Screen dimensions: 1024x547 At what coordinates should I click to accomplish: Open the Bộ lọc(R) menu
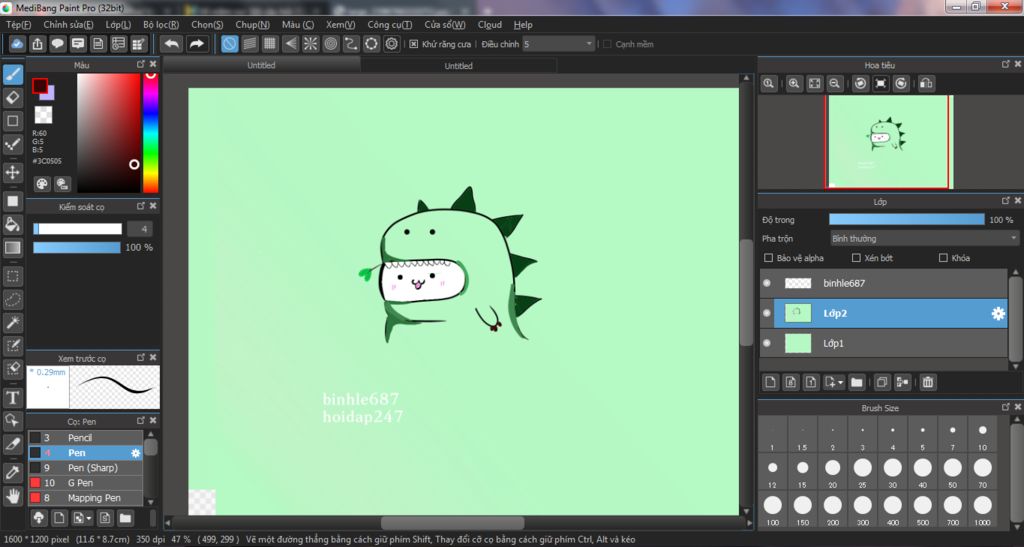coord(161,24)
